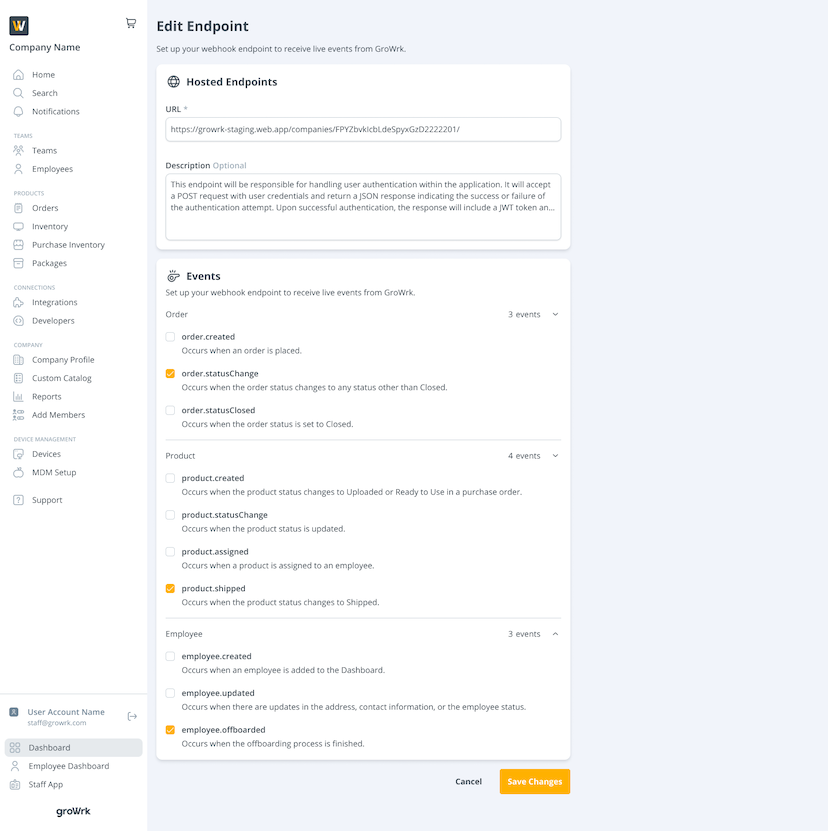This screenshot has height=831, width=828.
Task: Open the Developers section
Action: point(53,320)
